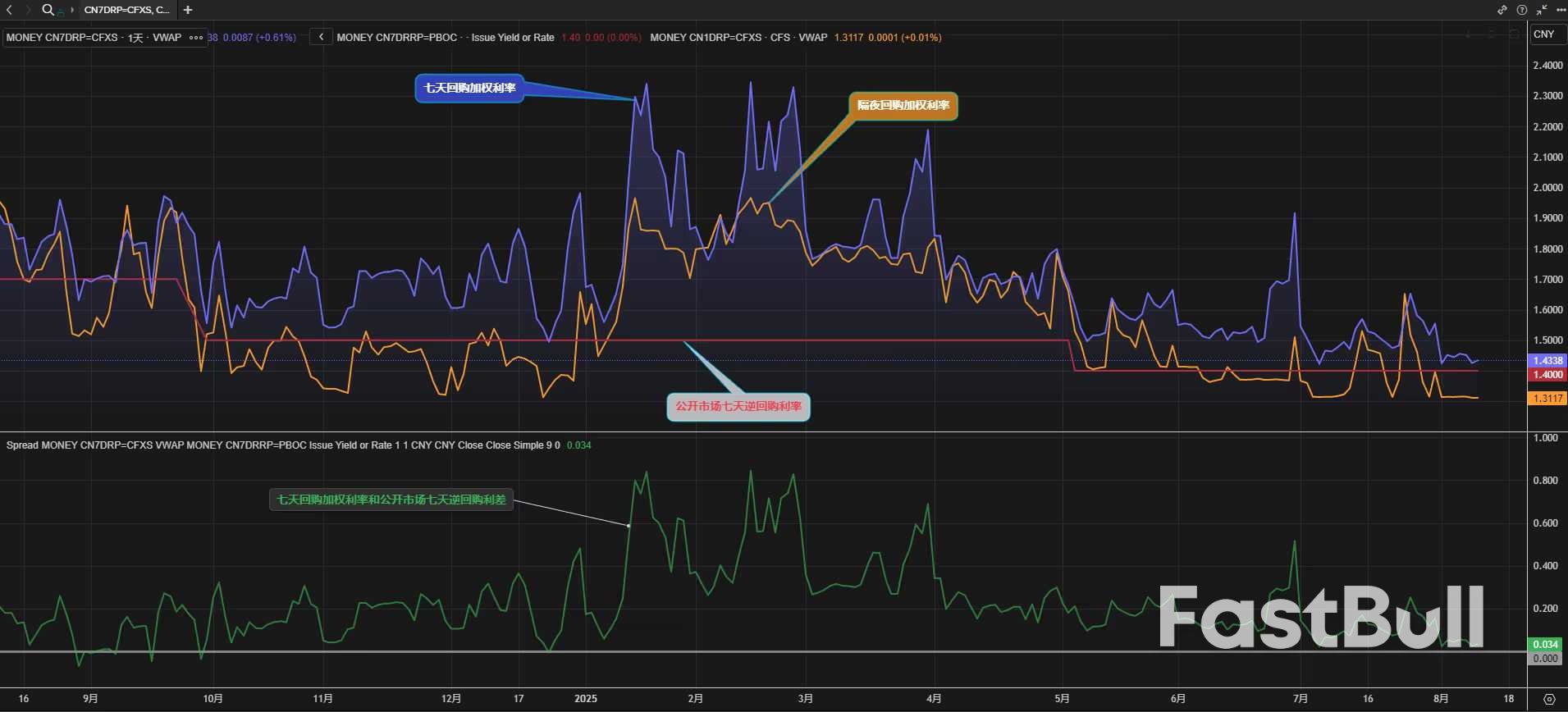Open the top-right more options menu
This screenshot has width=1568, height=712.
click(1561, 10)
